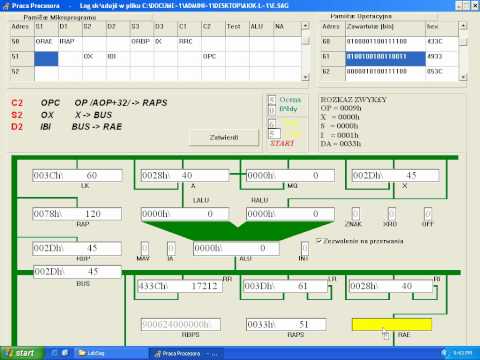The image size is (480, 360).
Task: Click the red START label
Action: pyautogui.click(x=282, y=143)
